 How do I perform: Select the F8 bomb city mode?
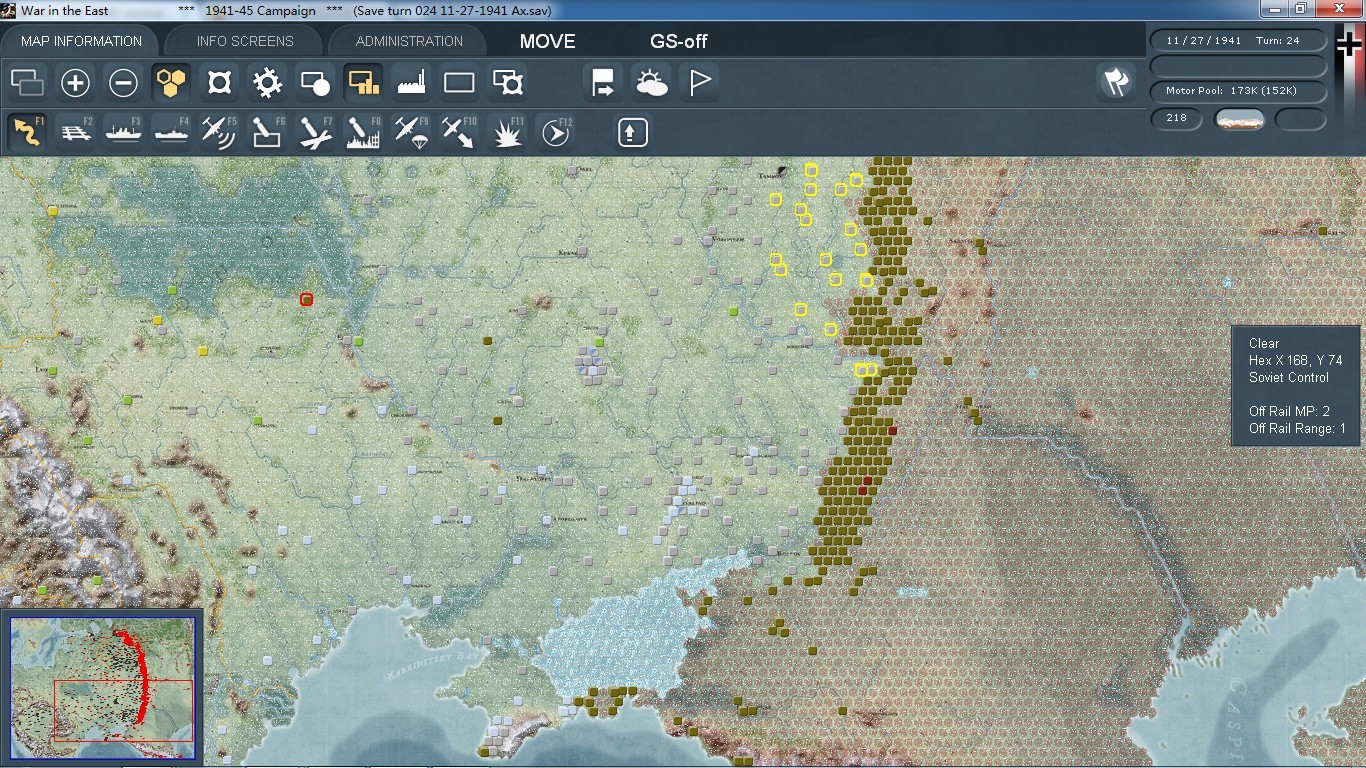point(363,132)
